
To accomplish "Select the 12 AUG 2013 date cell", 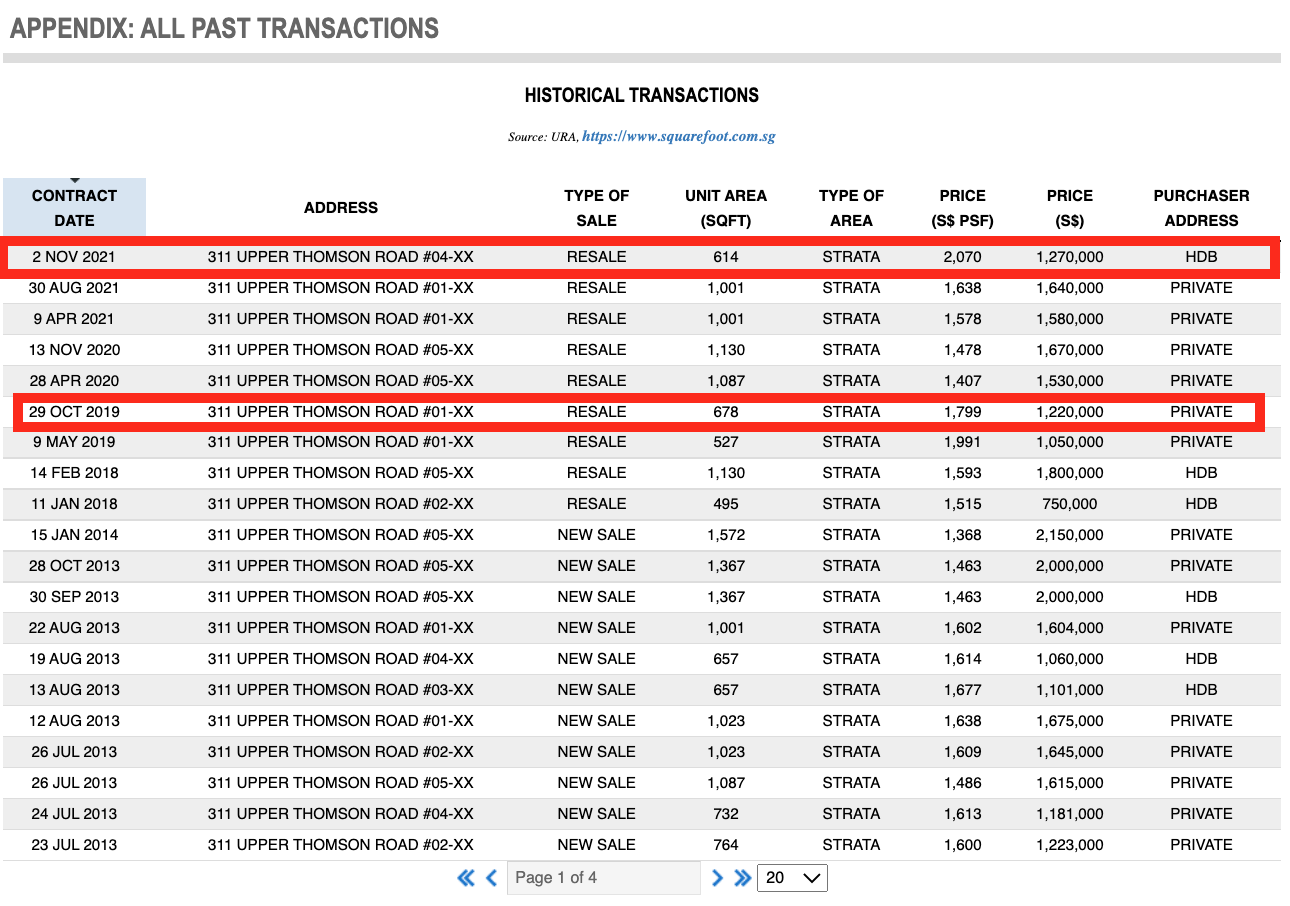I will [74, 721].
